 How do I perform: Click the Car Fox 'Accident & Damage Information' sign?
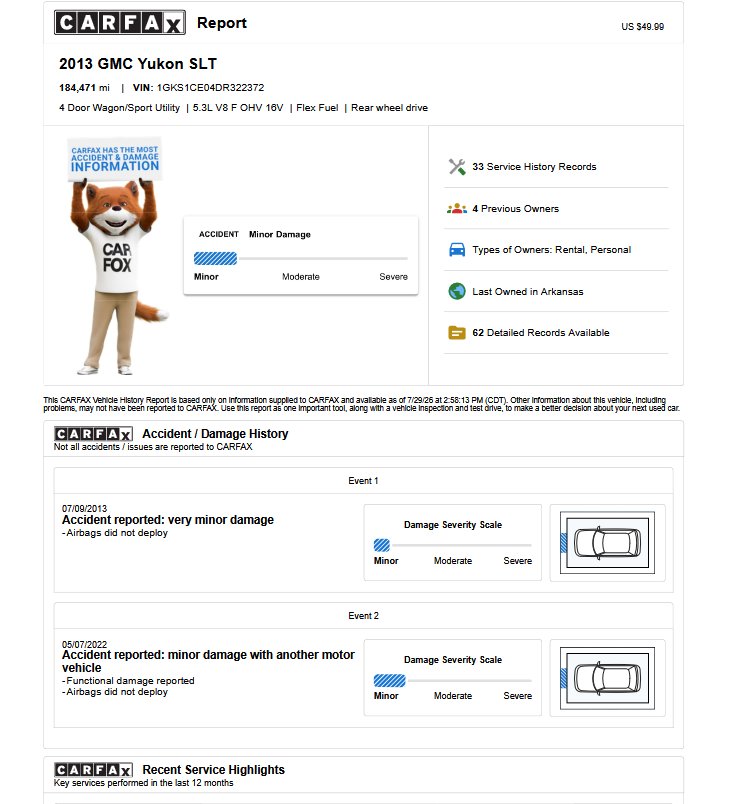coord(115,158)
